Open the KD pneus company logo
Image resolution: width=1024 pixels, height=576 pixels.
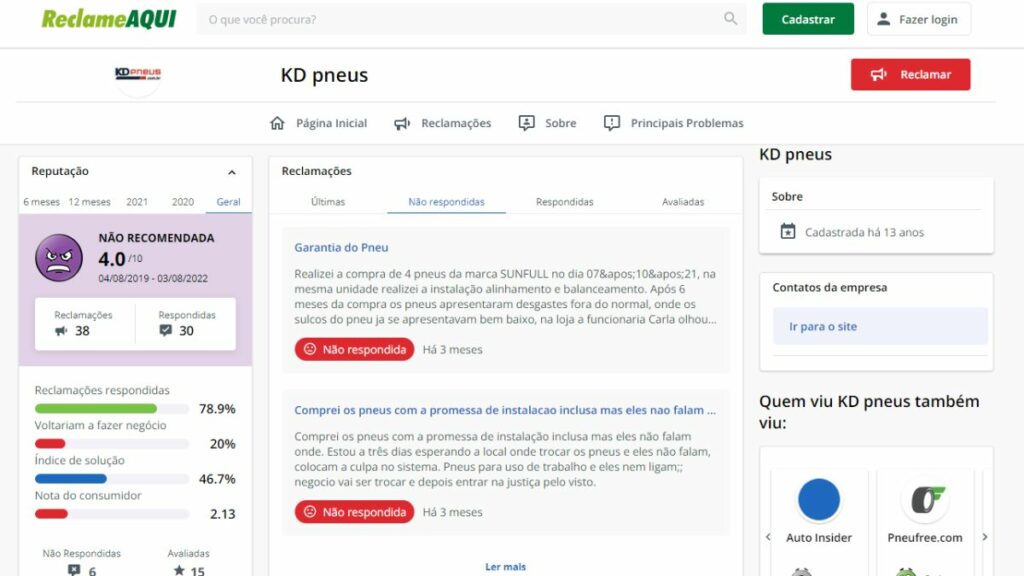coord(138,75)
